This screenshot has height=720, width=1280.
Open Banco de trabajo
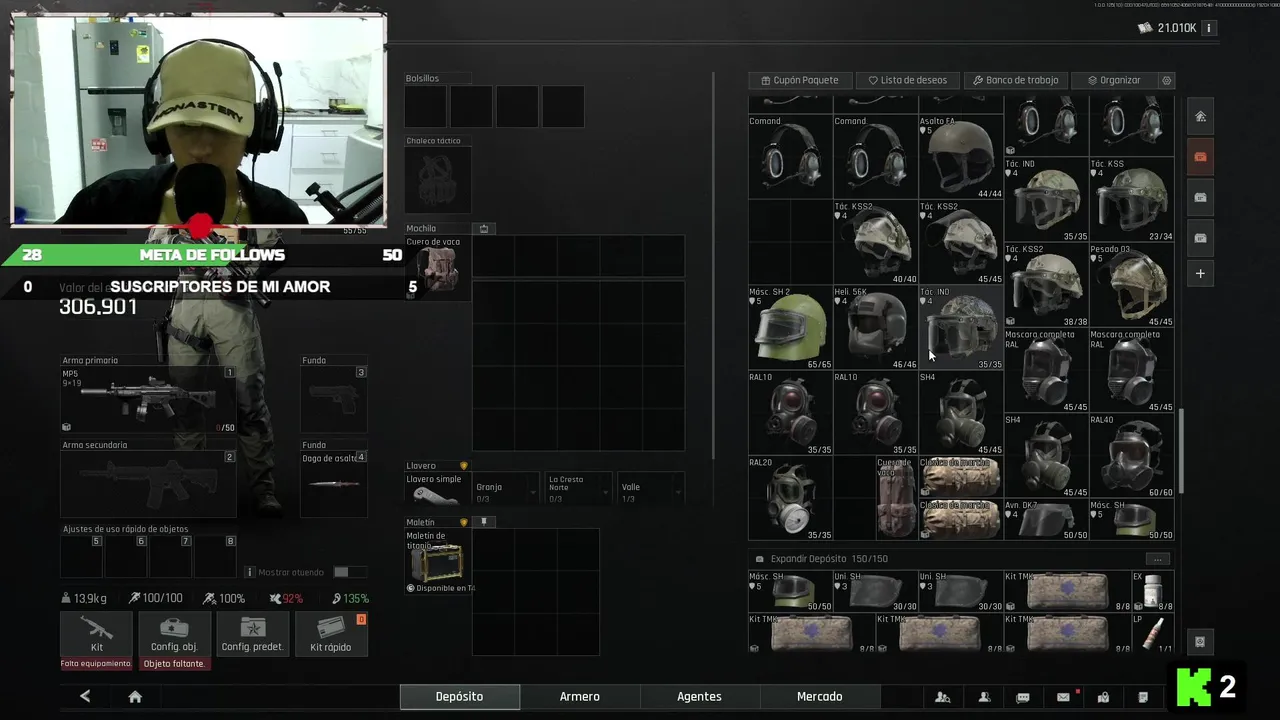(1015, 80)
